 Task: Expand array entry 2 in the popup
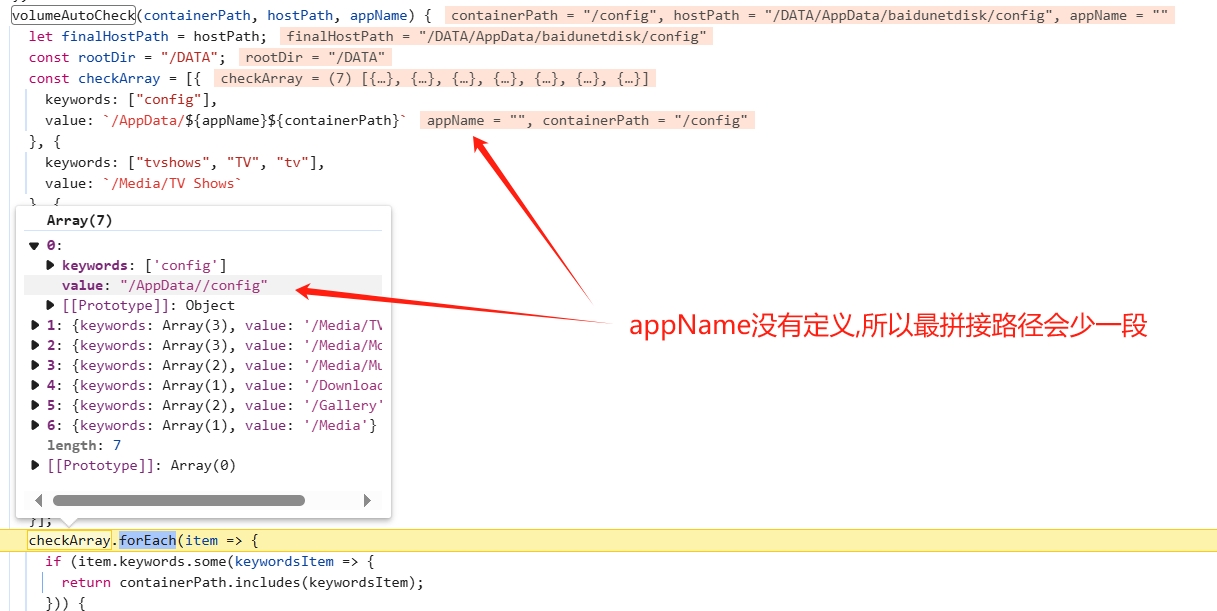36,345
